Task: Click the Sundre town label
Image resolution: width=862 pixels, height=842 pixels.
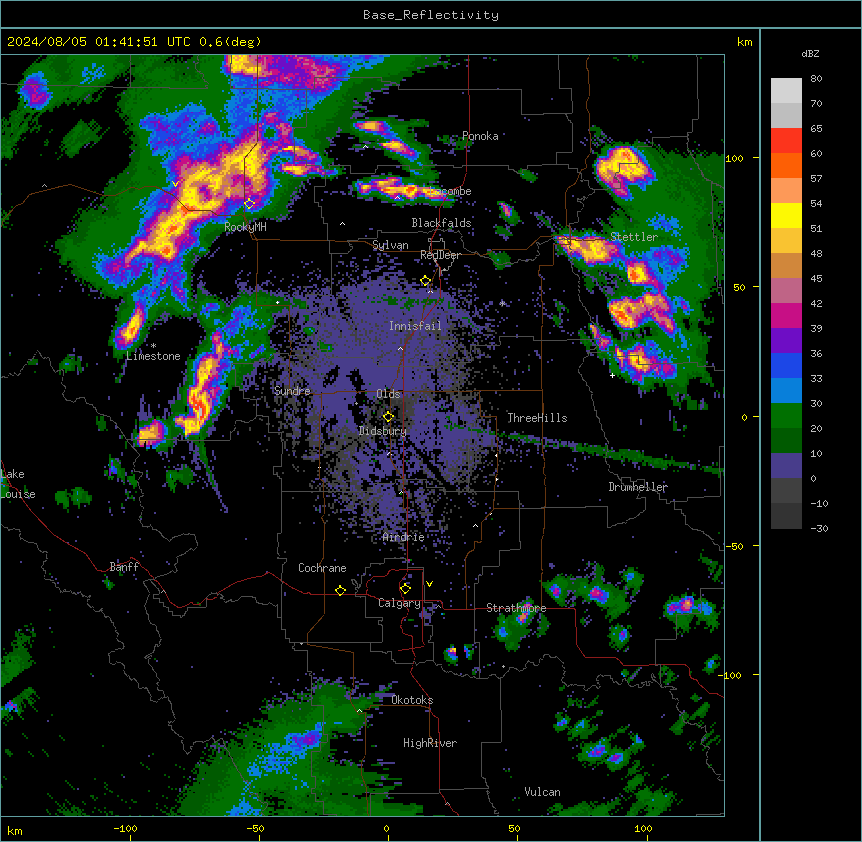Action: click(292, 391)
